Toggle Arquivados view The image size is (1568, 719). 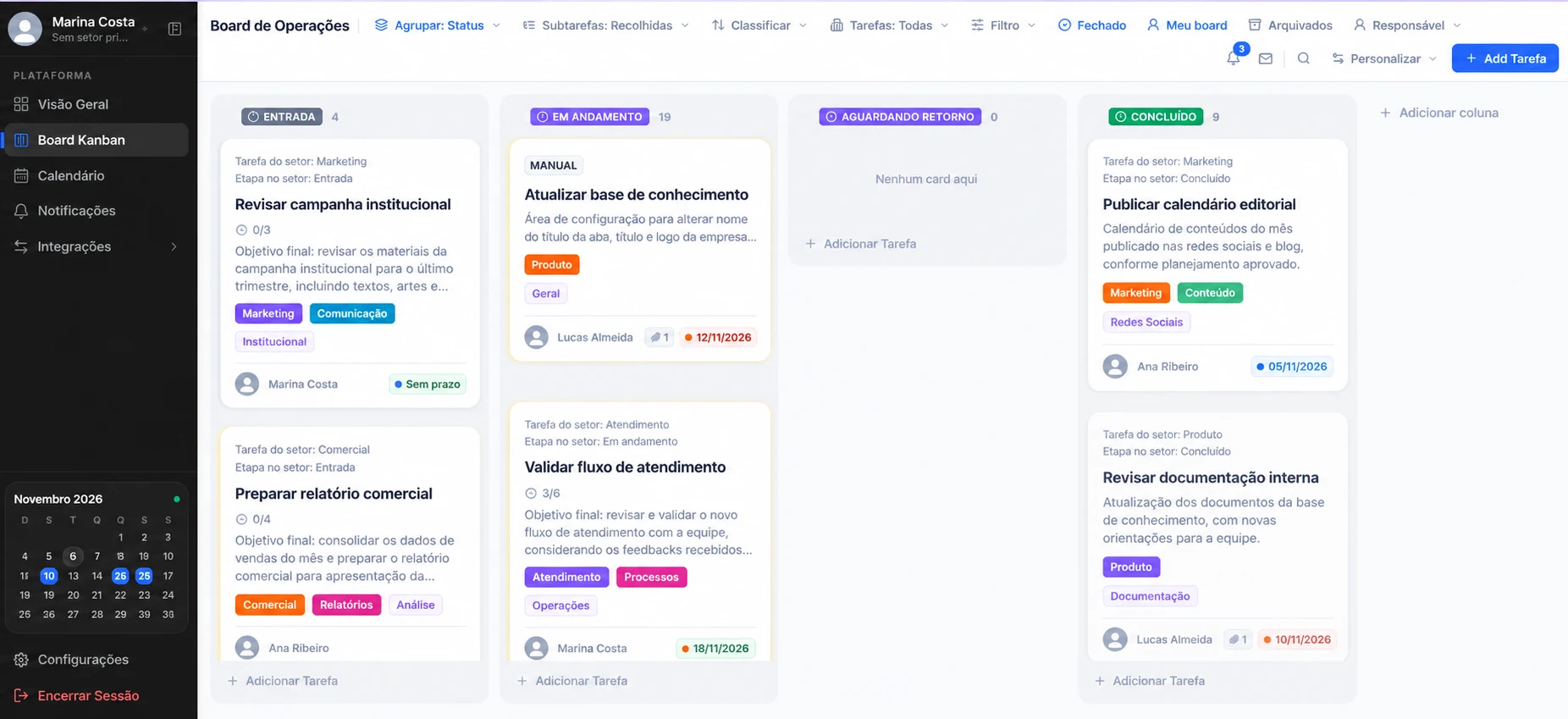pyautogui.click(x=1290, y=25)
